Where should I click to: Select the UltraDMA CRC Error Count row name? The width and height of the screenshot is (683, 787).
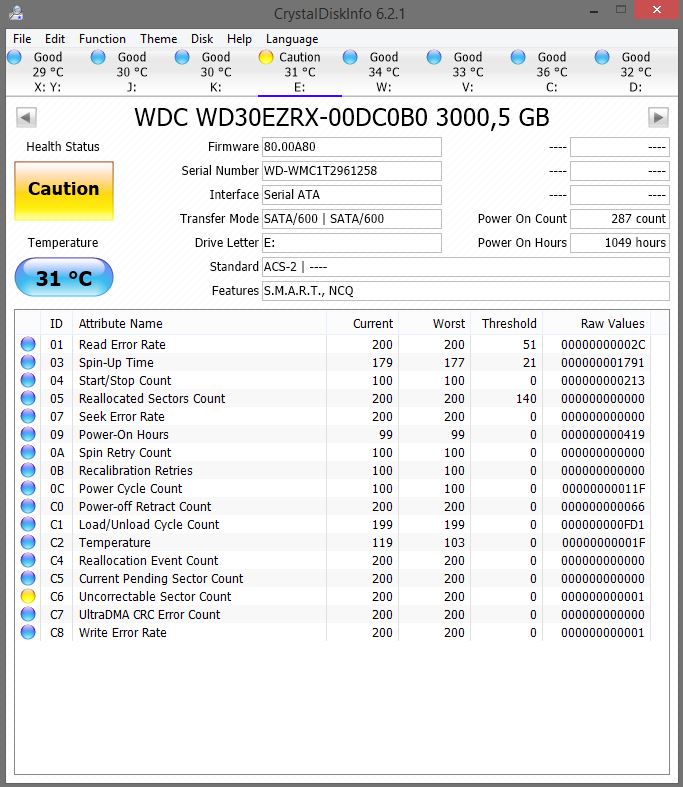point(150,614)
